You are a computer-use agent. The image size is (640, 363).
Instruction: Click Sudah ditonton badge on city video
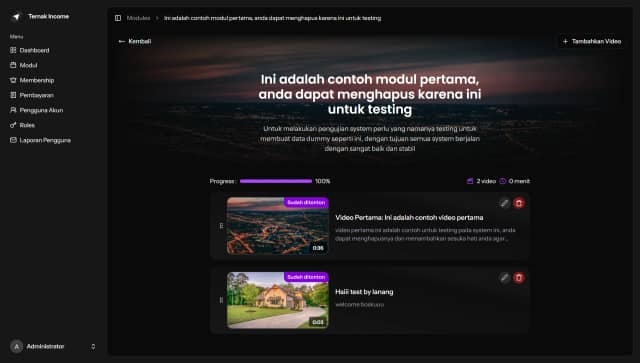[306, 203]
